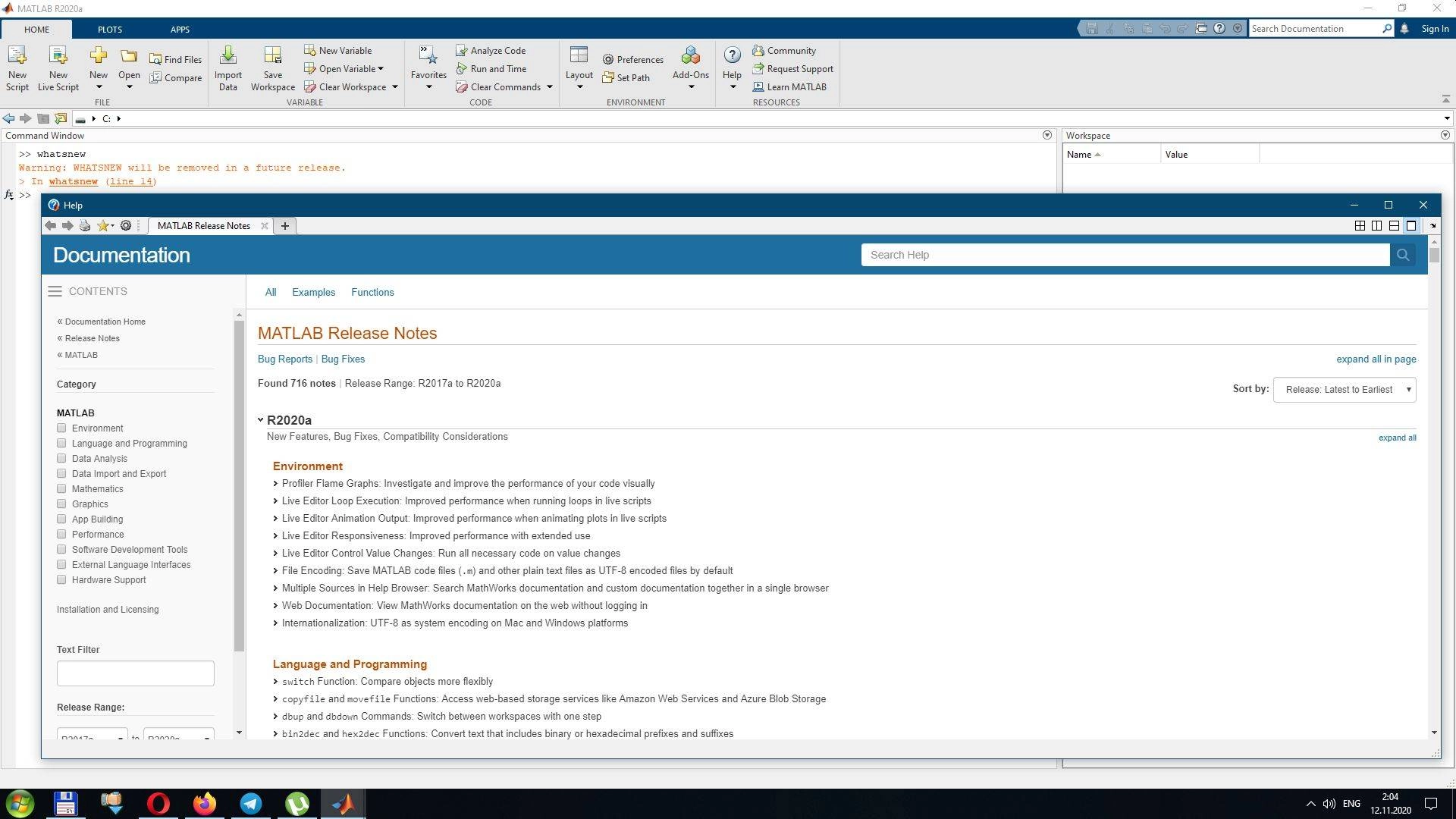Check App Building filter
1456x819 pixels.
point(61,519)
